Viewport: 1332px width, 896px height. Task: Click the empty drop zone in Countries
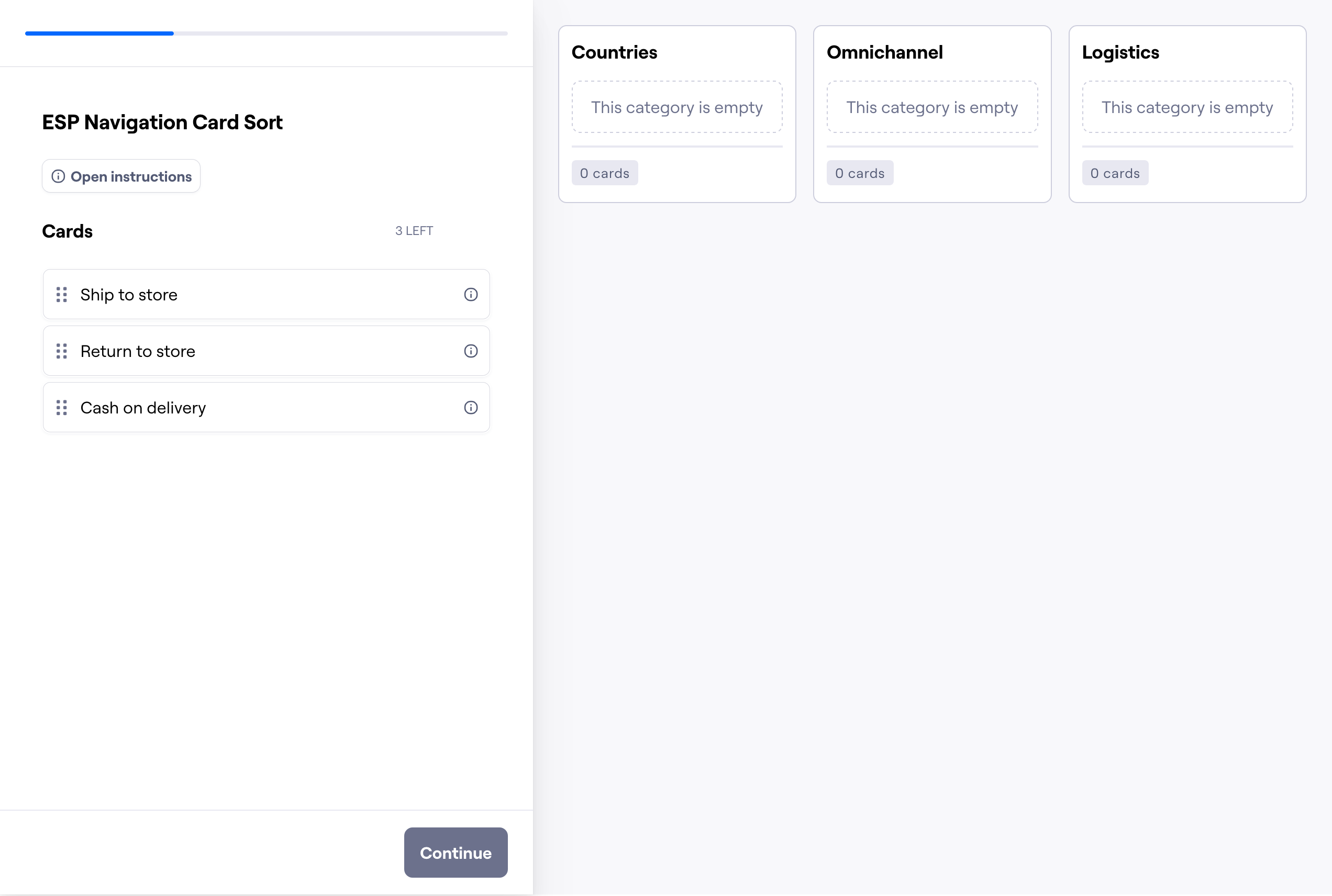[677, 107]
